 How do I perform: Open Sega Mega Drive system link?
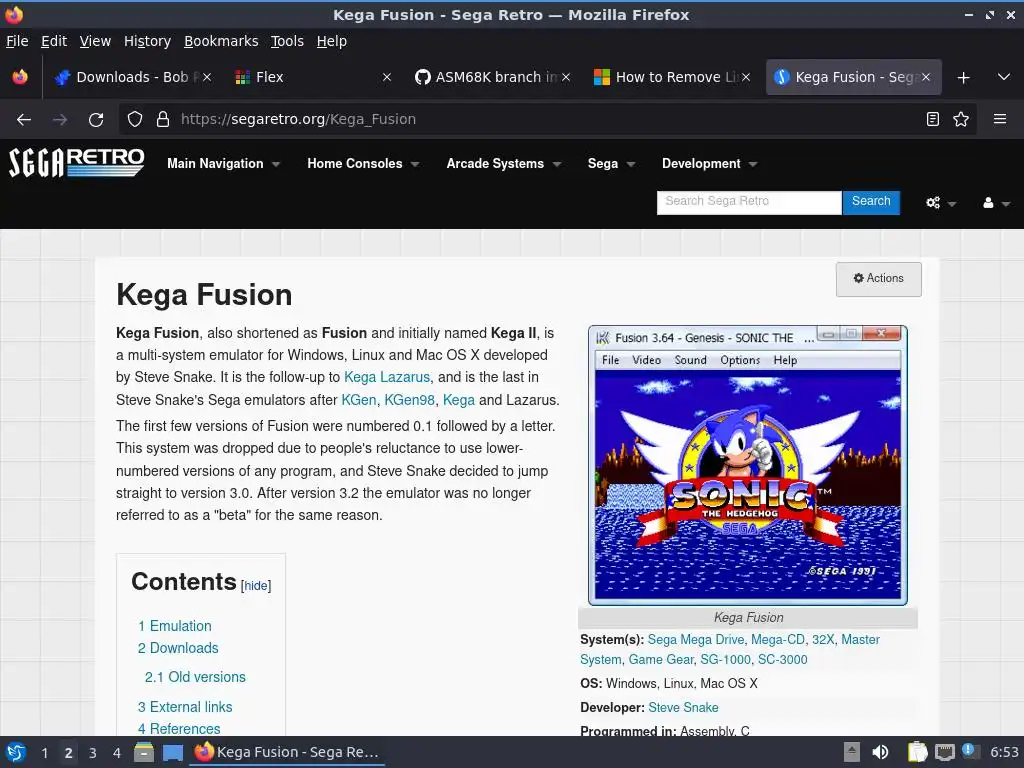[x=696, y=640]
